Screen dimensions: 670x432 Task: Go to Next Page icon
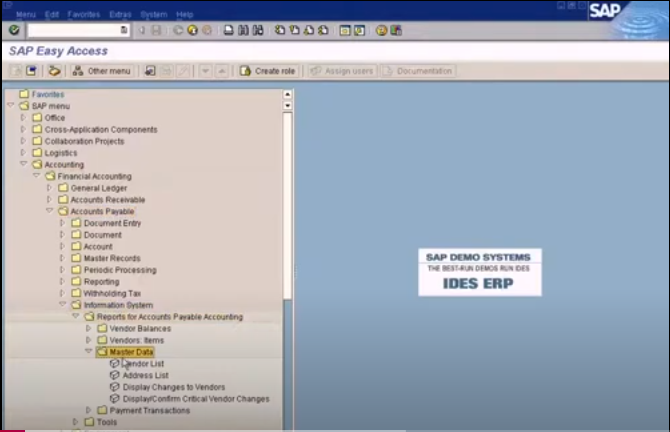[309, 30]
